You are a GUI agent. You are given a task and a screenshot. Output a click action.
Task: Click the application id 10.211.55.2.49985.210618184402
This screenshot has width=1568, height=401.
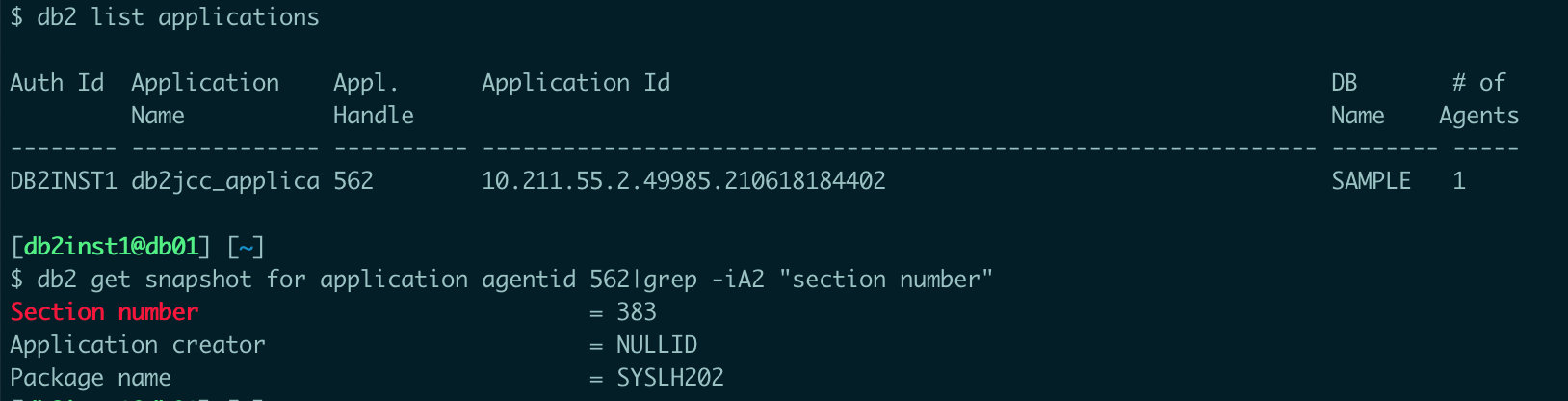coord(684,181)
